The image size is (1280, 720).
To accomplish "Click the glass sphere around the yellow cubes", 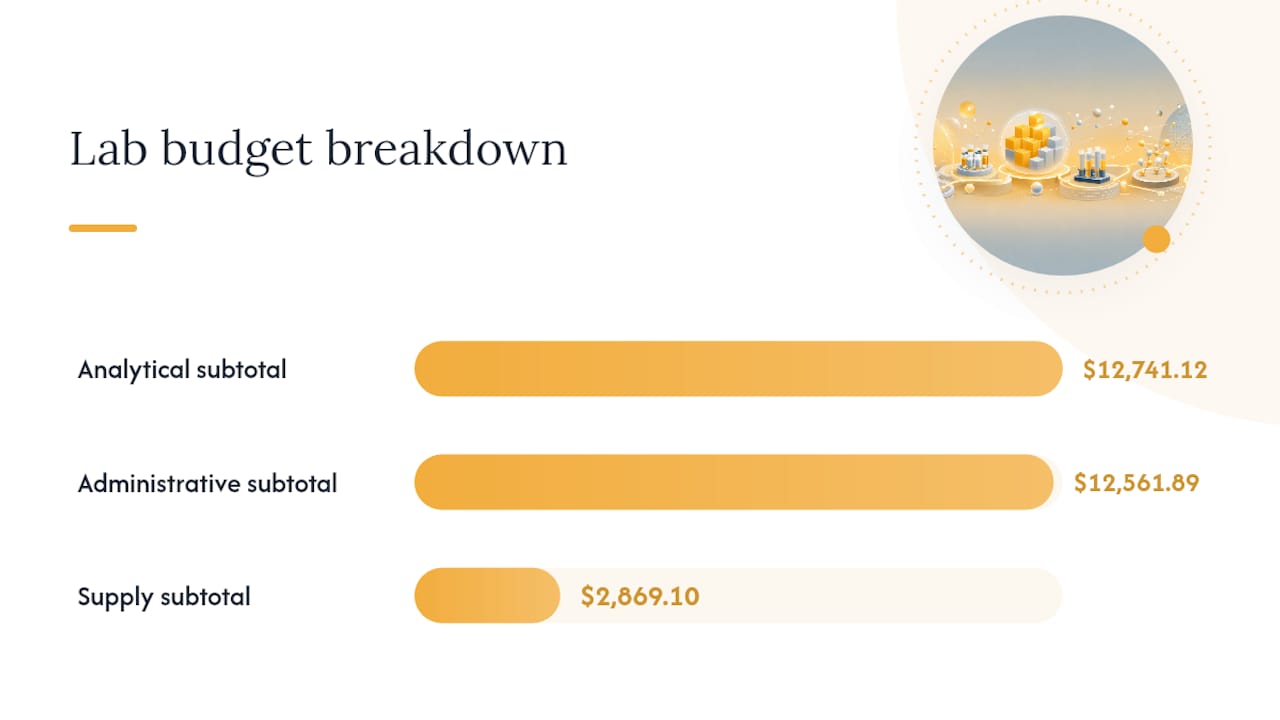I will 1032,142.
